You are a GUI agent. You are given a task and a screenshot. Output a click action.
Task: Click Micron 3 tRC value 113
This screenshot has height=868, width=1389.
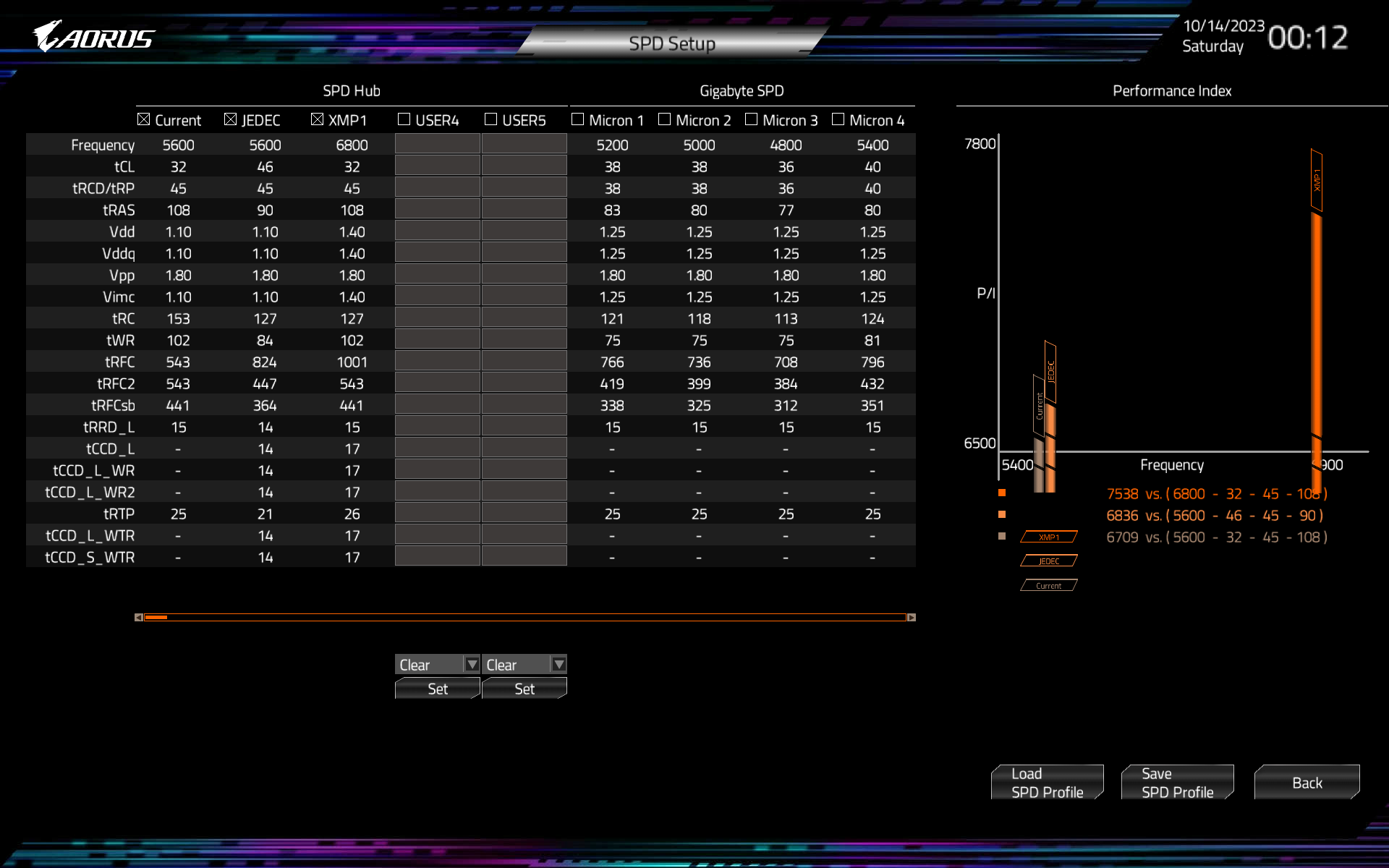pyautogui.click(x=786, y=318)
